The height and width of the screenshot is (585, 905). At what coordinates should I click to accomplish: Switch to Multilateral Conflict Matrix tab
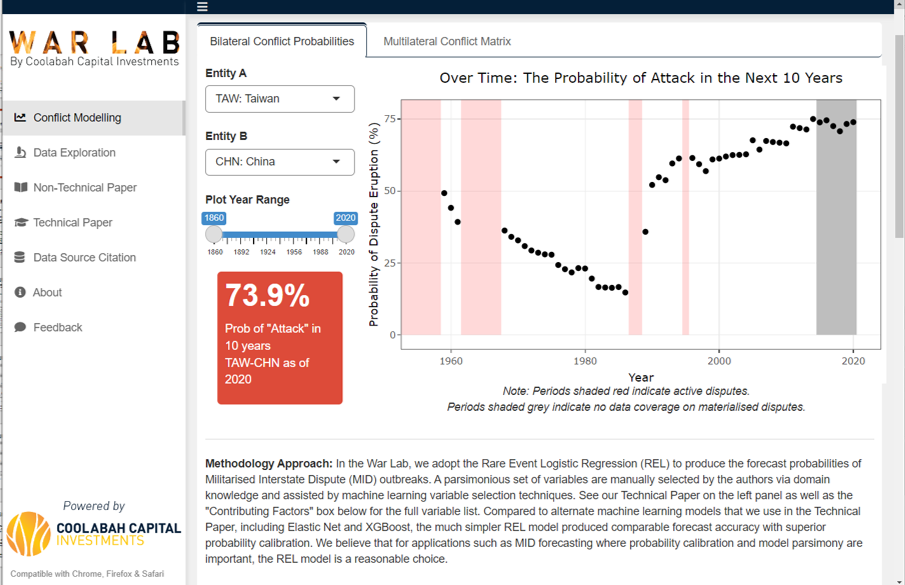[x=447, y=42]
